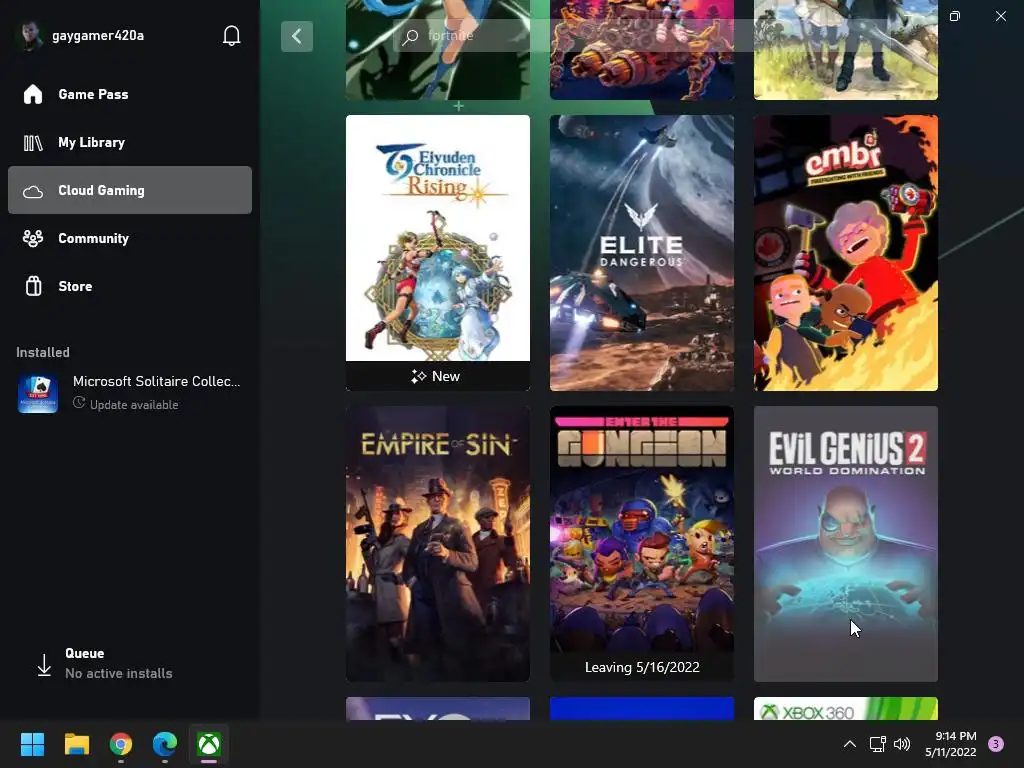Open the Xbox 360 game tile
This screenshot has width=1024, height=768.
pyautogui.click(x=846, y=709)
